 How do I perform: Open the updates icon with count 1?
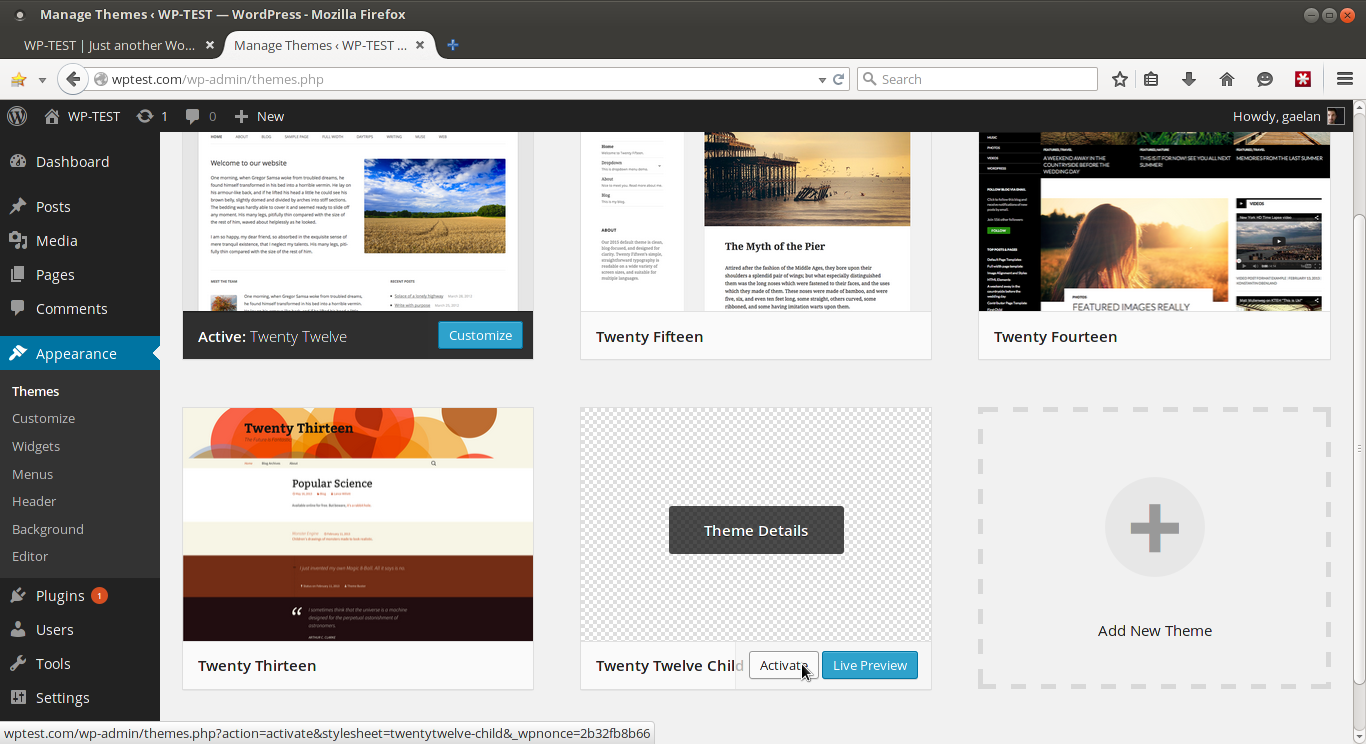pyautogui.click(x=152, y=116)
